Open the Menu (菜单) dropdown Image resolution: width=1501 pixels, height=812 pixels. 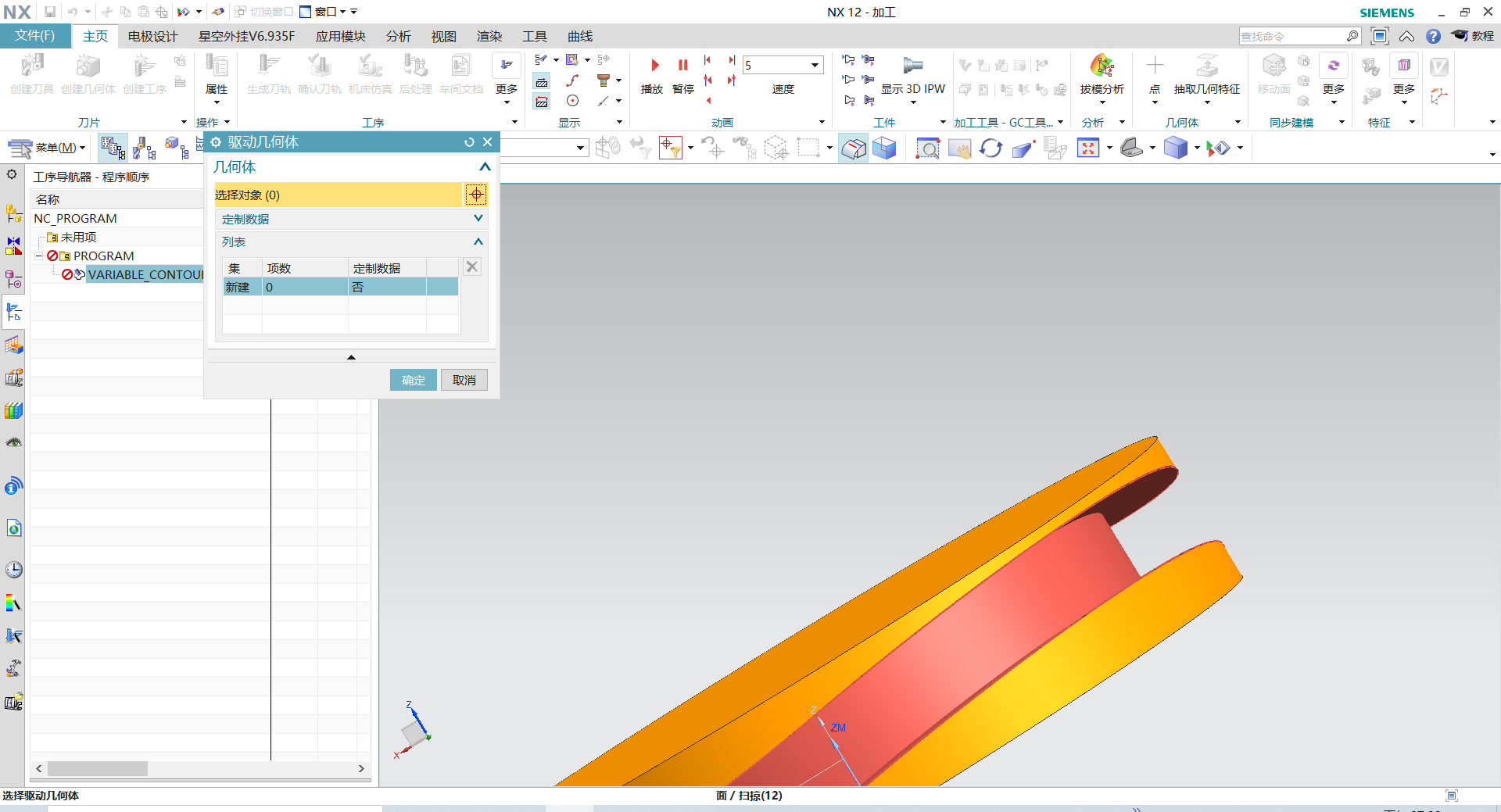pyautogui.click(x=46, y=148)
